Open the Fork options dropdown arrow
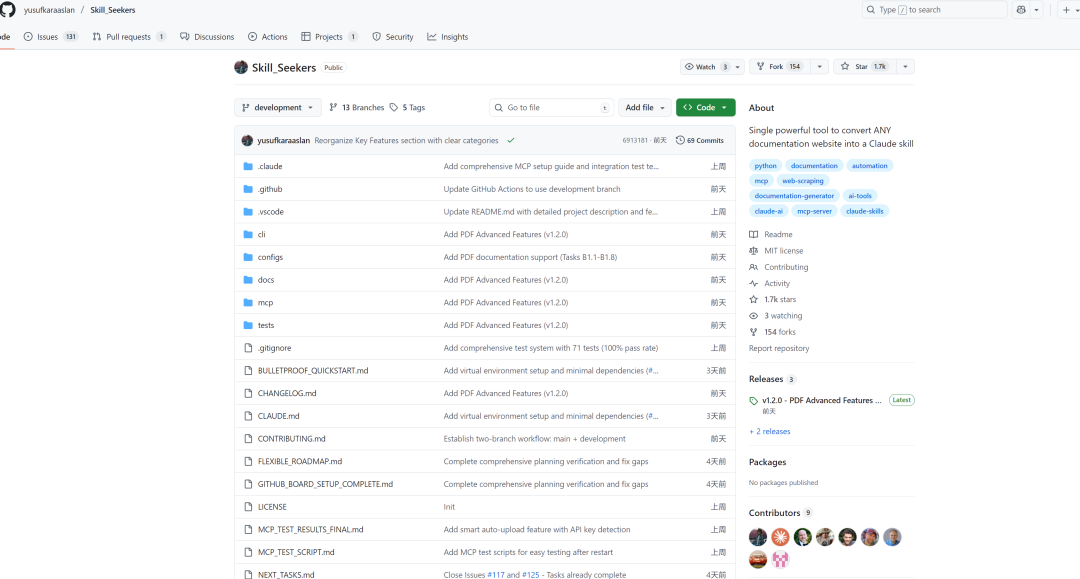This screenshot has width=1080, height=579. click(x=819, y=67)
